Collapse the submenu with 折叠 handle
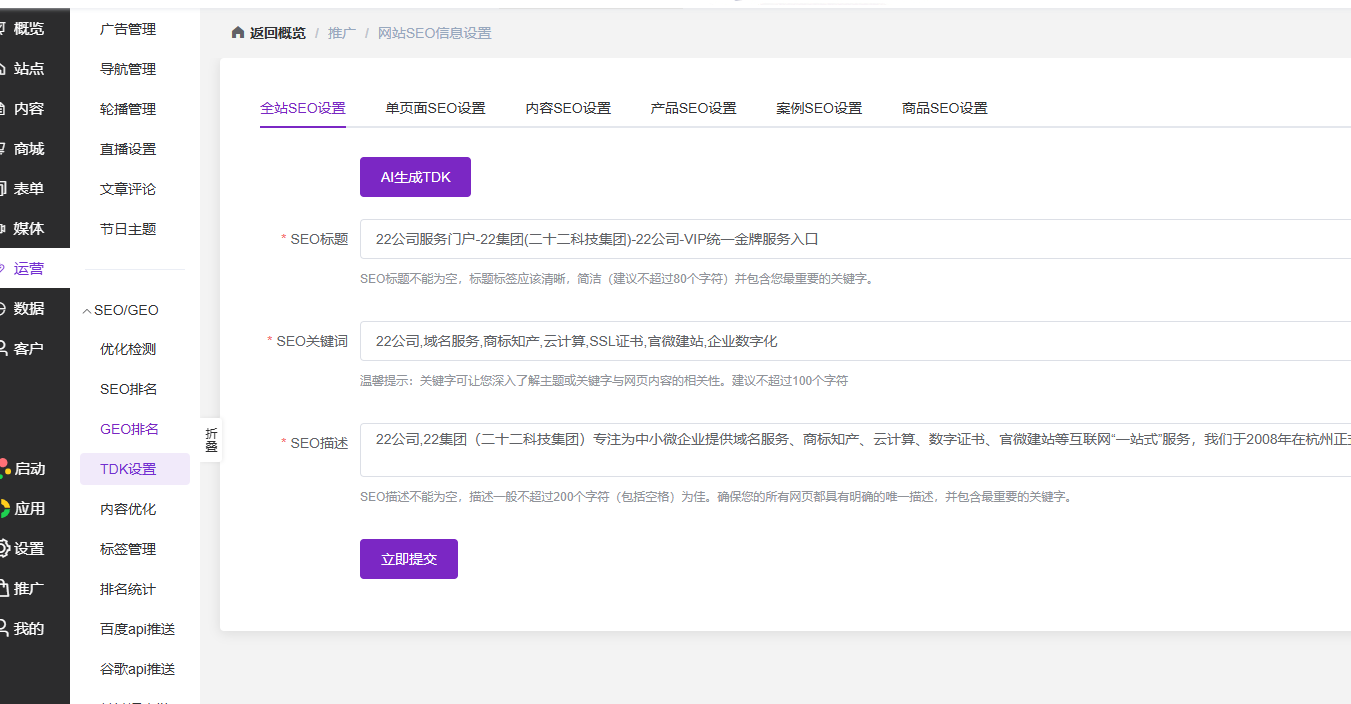This screenshot has height=704, width=1351. click(x=211, y=440)
